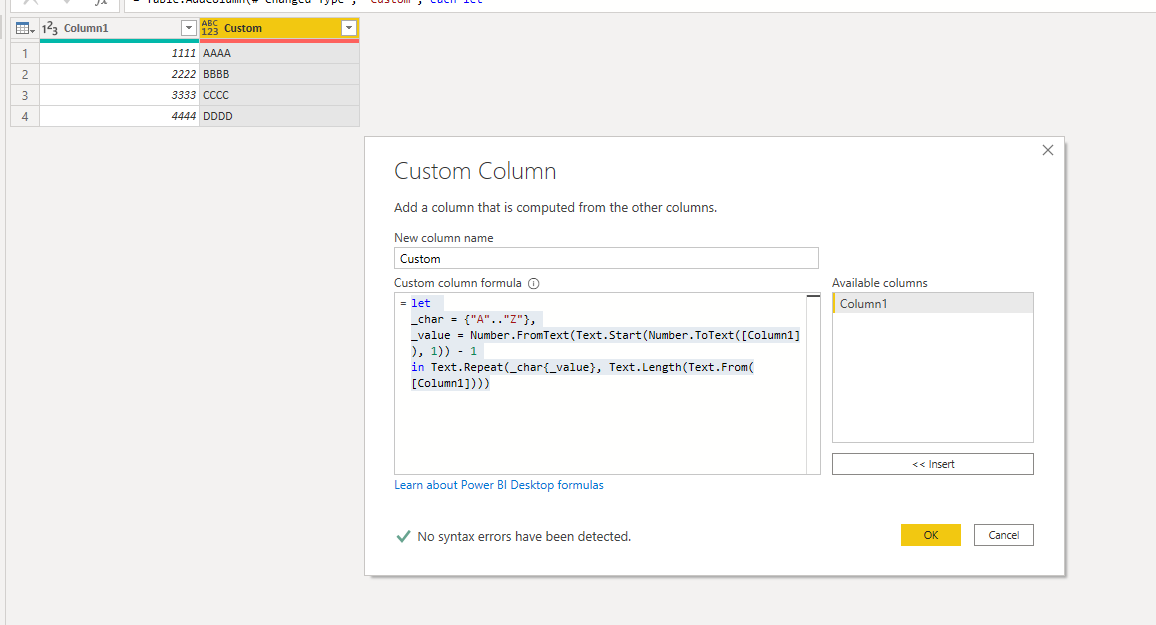Click cell containing DDDD
The image size is (1156, 625).
point(279,116)
